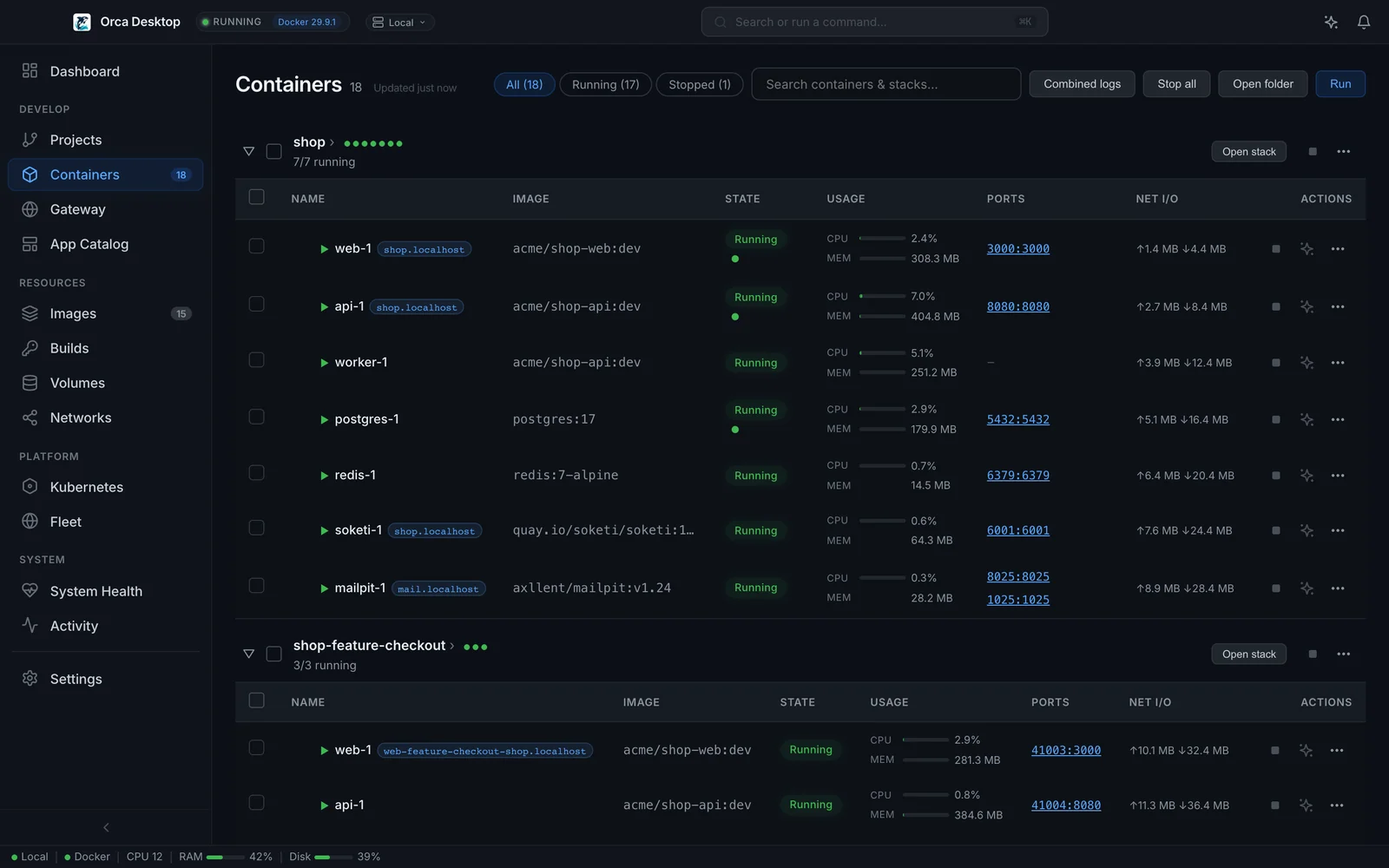The width and height of the screenshot is (1389, 868).
Task: Check the shop-feature-checkout web-1 row checkbox
Action: [x=256, y=747]
